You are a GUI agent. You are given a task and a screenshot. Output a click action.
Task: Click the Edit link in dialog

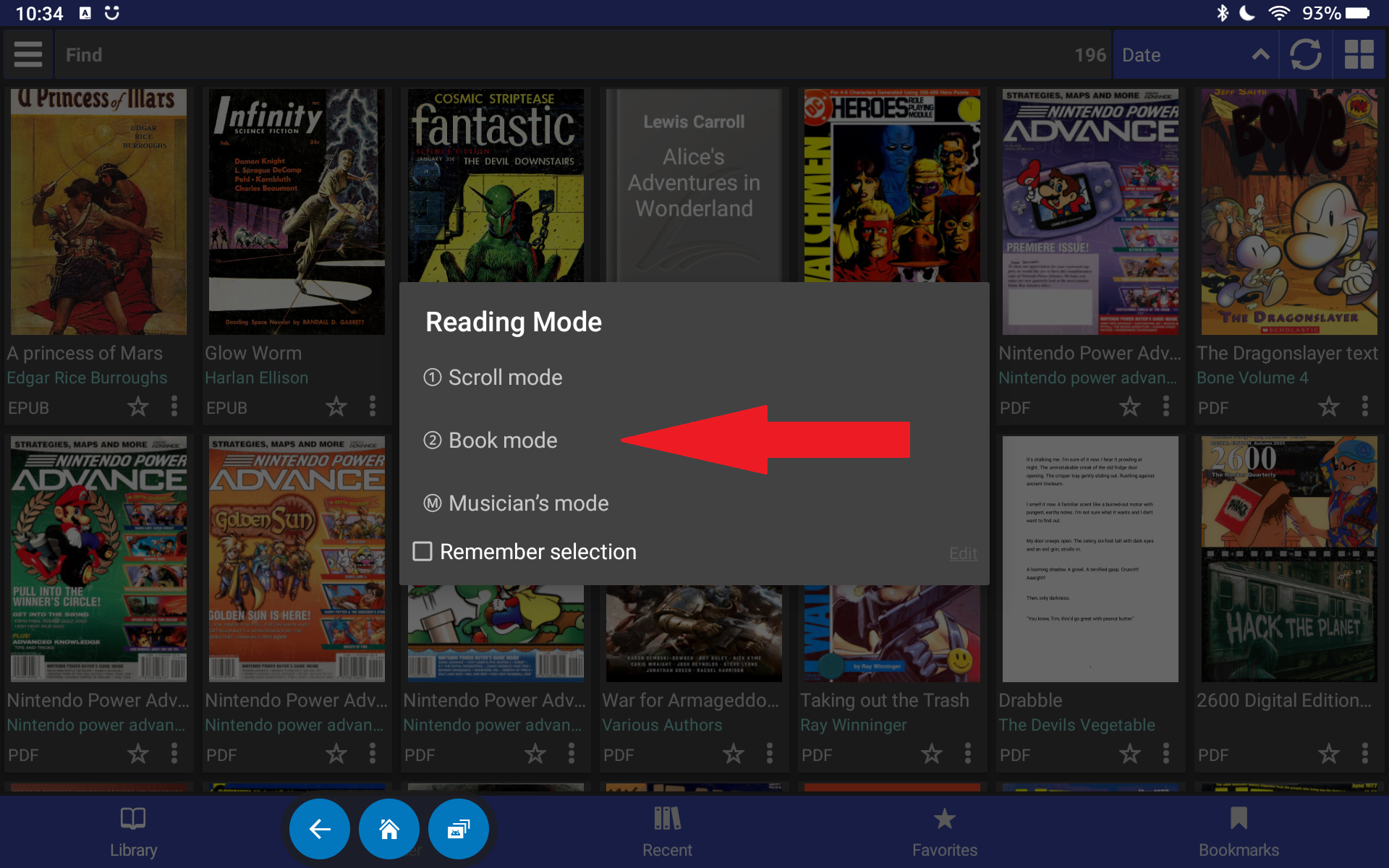963,553
